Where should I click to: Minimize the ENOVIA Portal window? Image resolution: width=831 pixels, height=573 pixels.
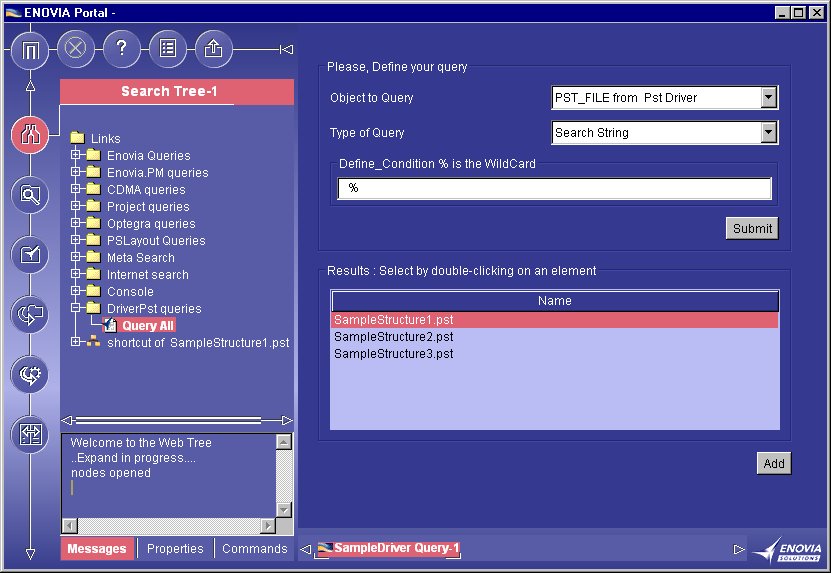tap(783, 13)
